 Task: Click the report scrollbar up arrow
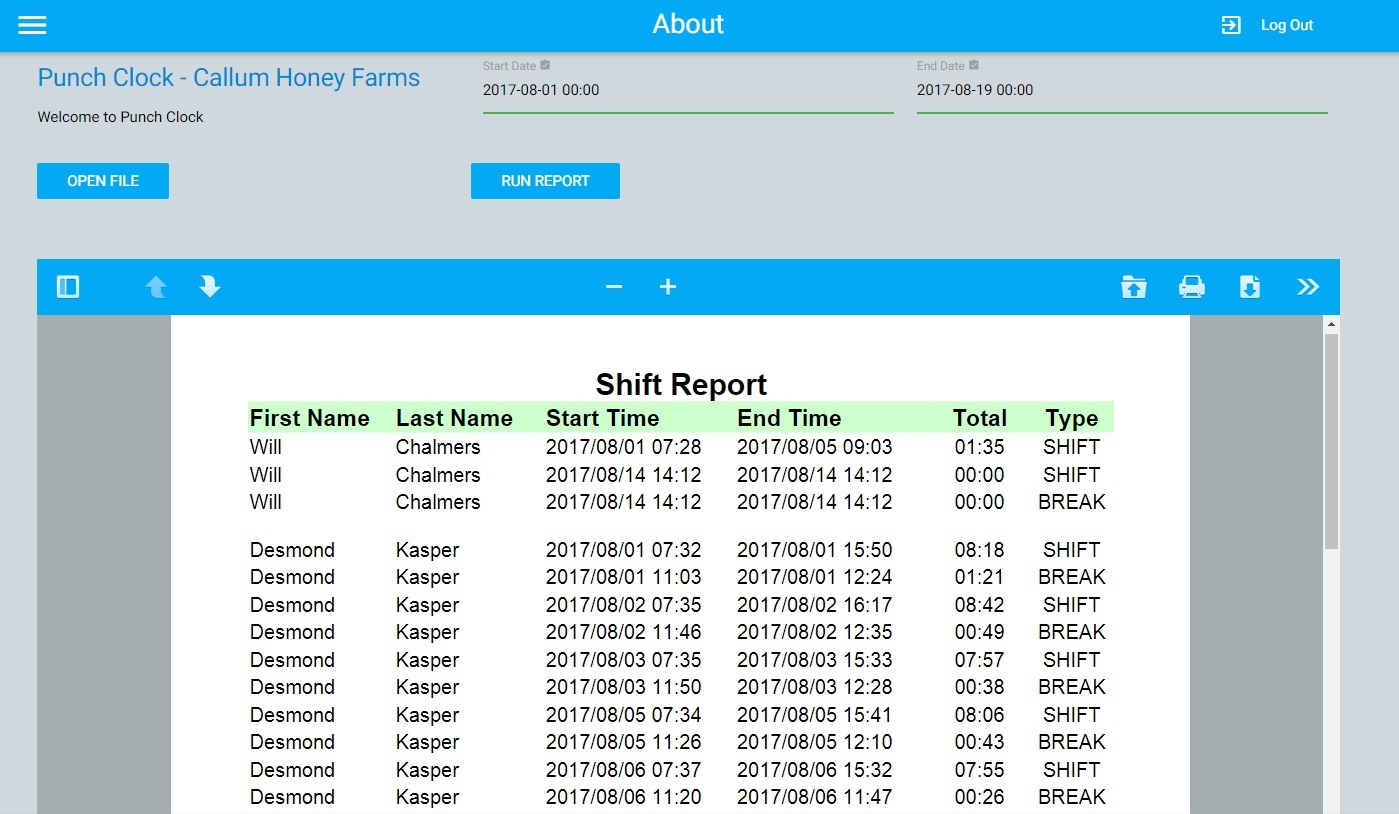[1331, 324]
